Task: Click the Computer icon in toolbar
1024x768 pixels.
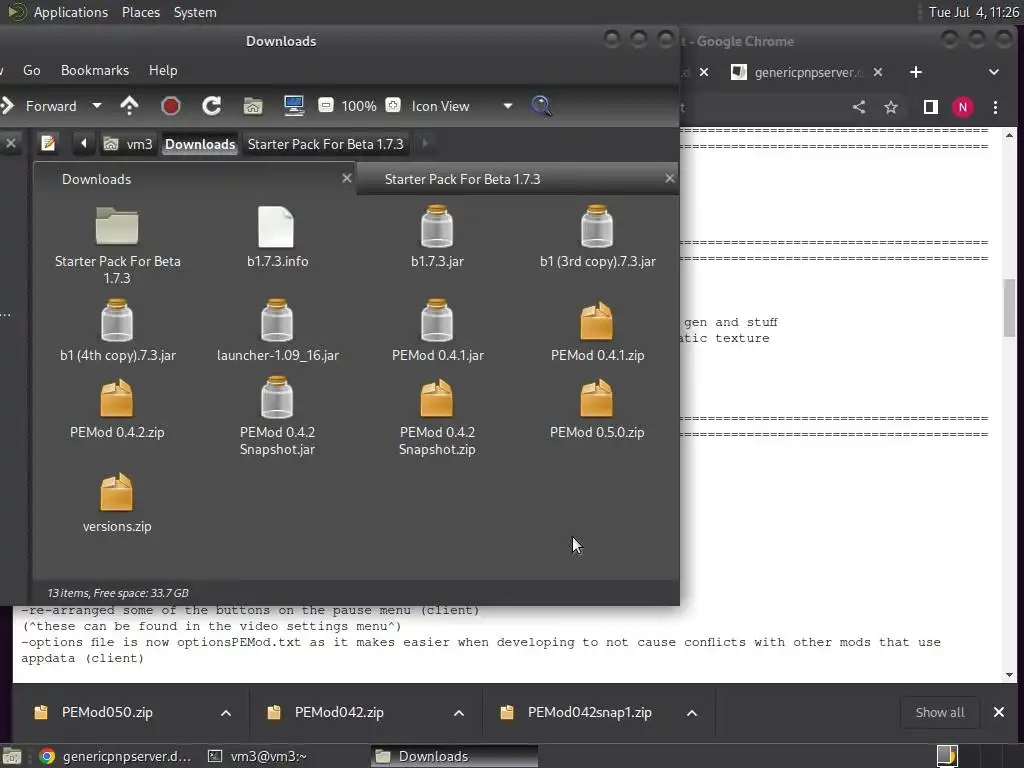Action: point(294,106)
